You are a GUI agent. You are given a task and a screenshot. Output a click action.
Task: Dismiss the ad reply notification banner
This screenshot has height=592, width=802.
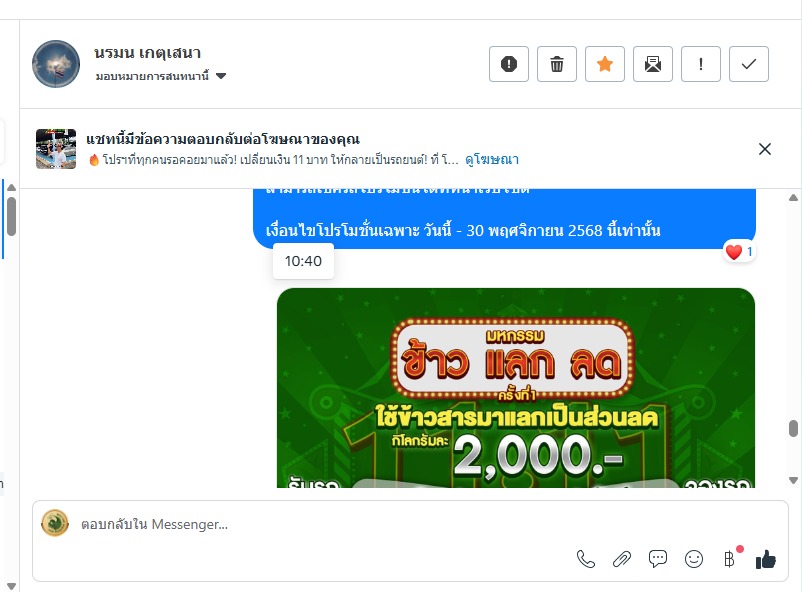765,149
